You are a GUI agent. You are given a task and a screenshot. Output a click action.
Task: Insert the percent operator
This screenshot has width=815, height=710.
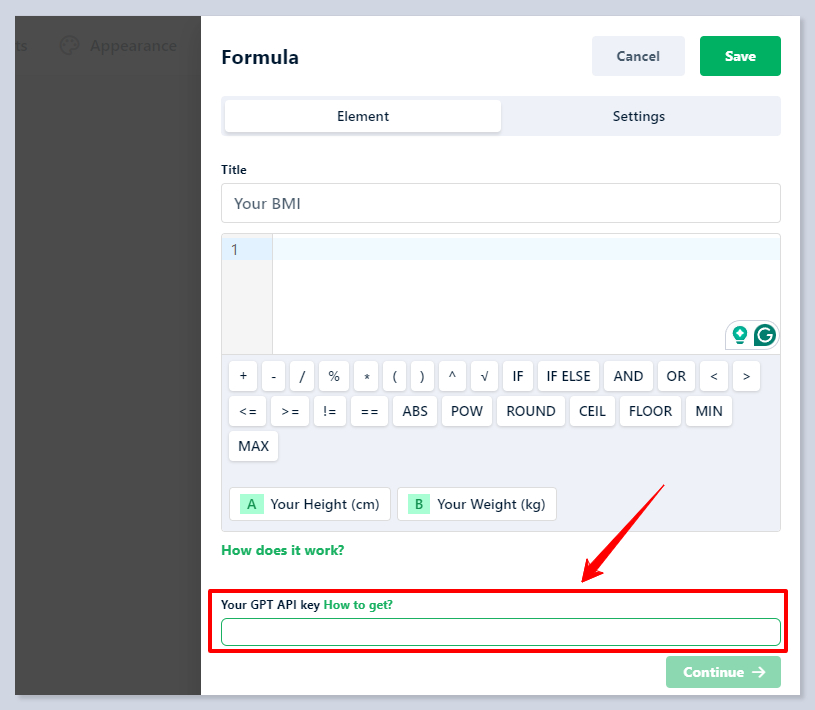[334, 376]
